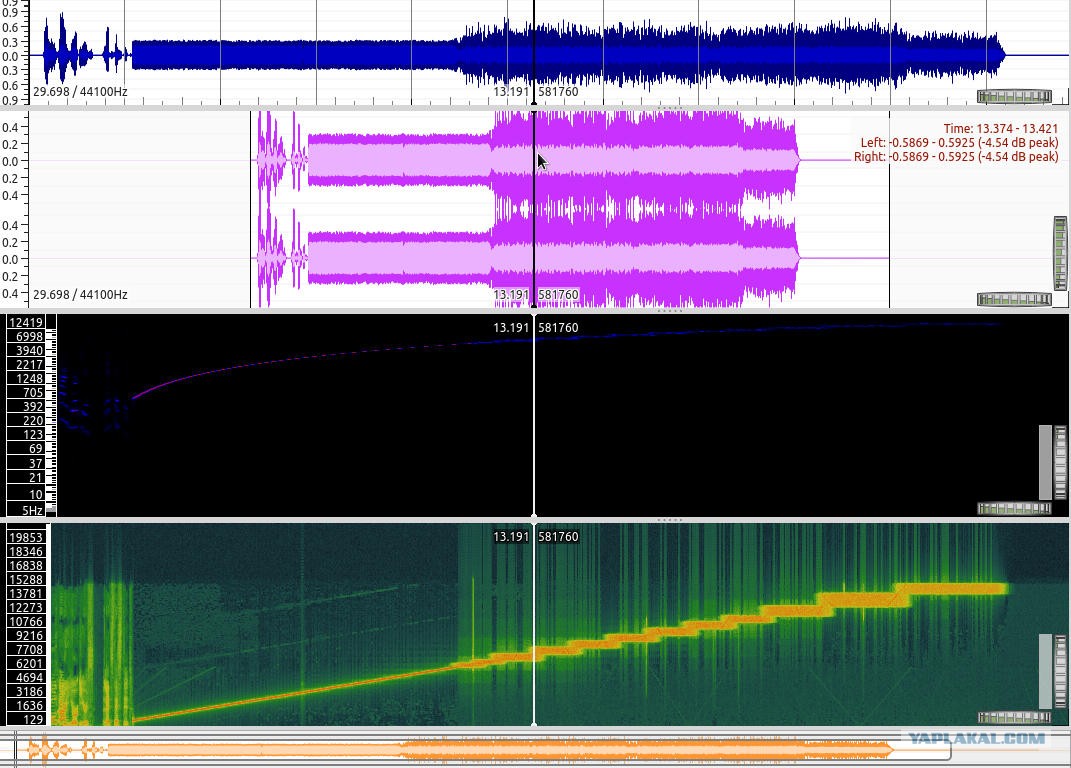
Task: Click the splitter handle between blue and purple panes
Action: point(669,108)
